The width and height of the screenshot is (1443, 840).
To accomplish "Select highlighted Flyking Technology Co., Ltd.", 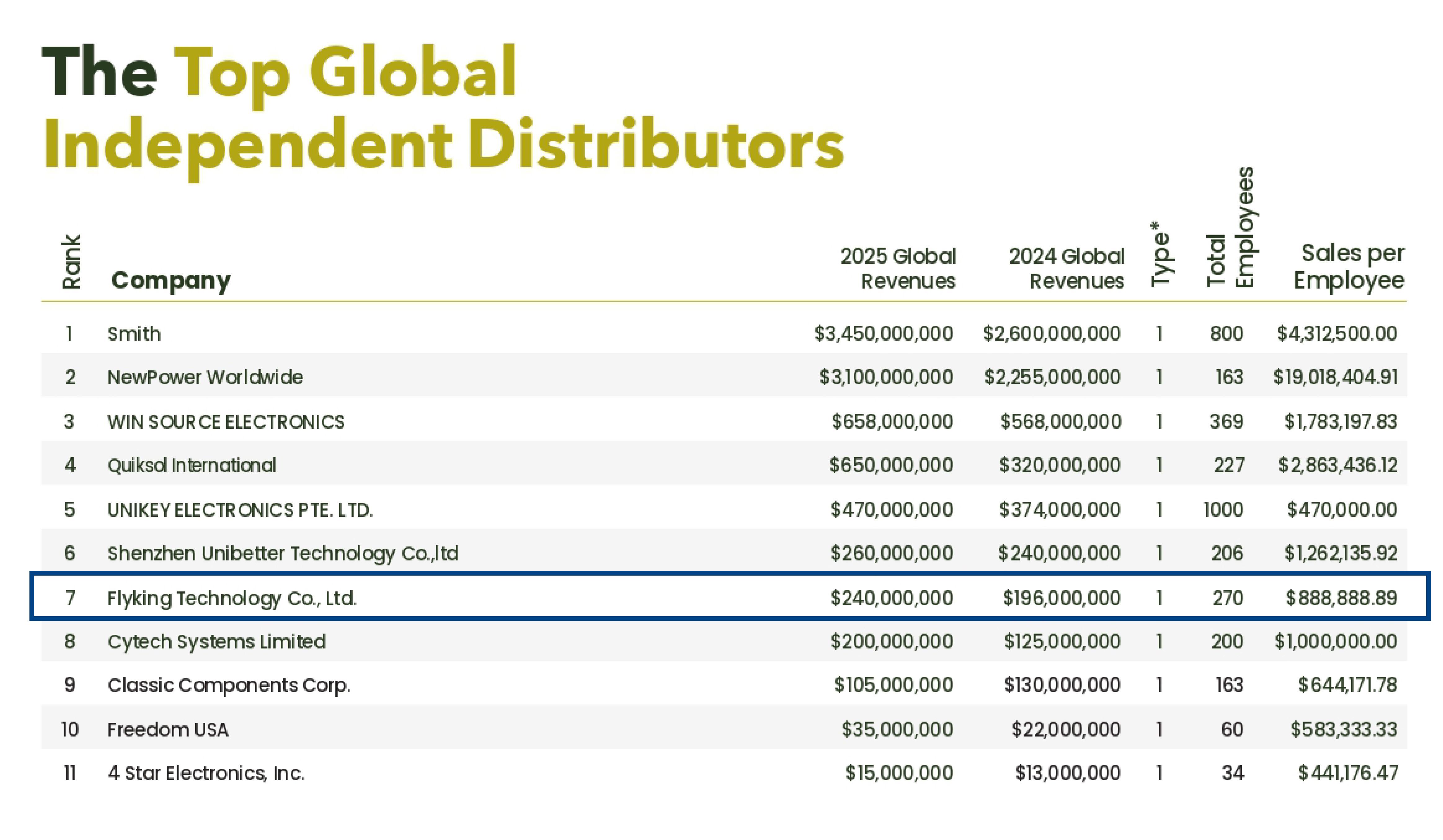I will 232,598.
